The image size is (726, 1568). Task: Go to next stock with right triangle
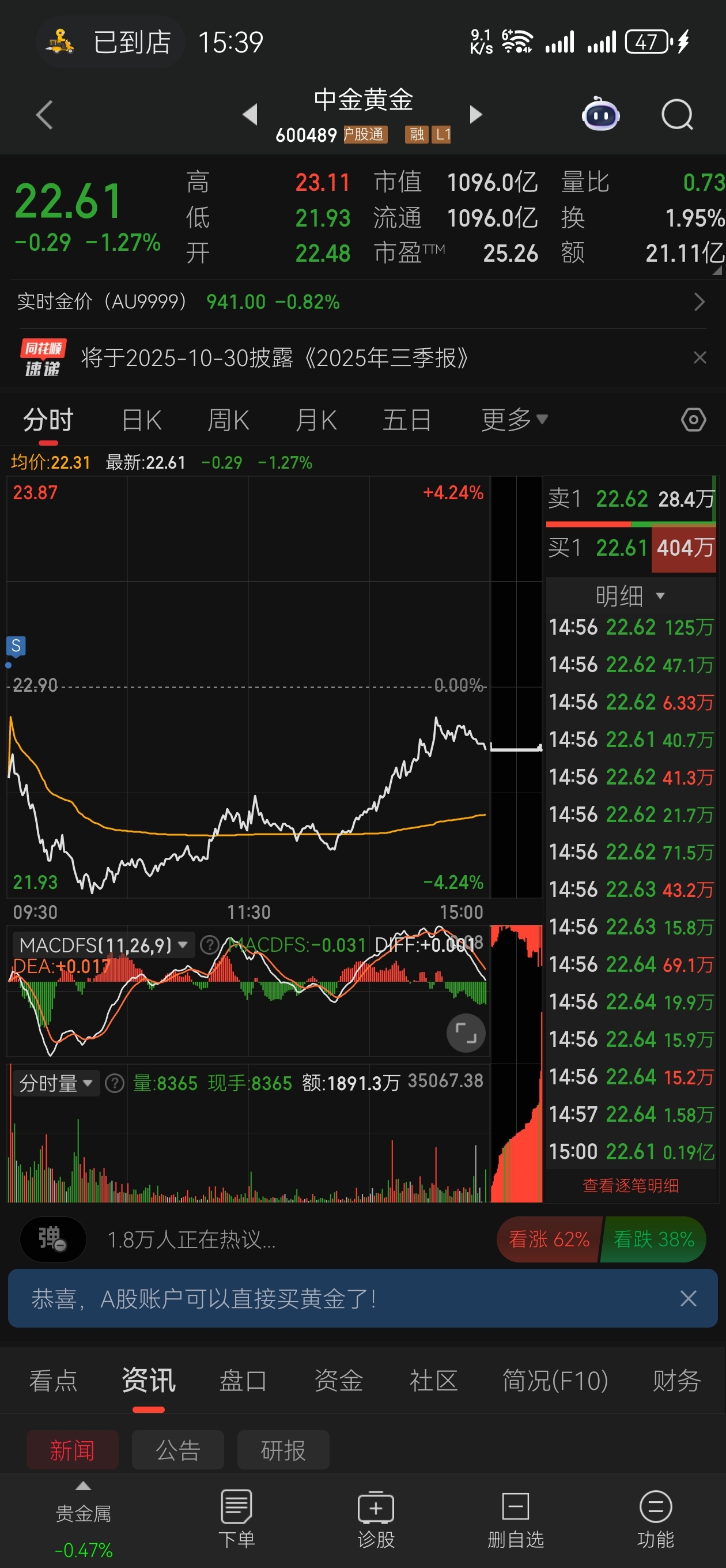[x=476, y=115]
